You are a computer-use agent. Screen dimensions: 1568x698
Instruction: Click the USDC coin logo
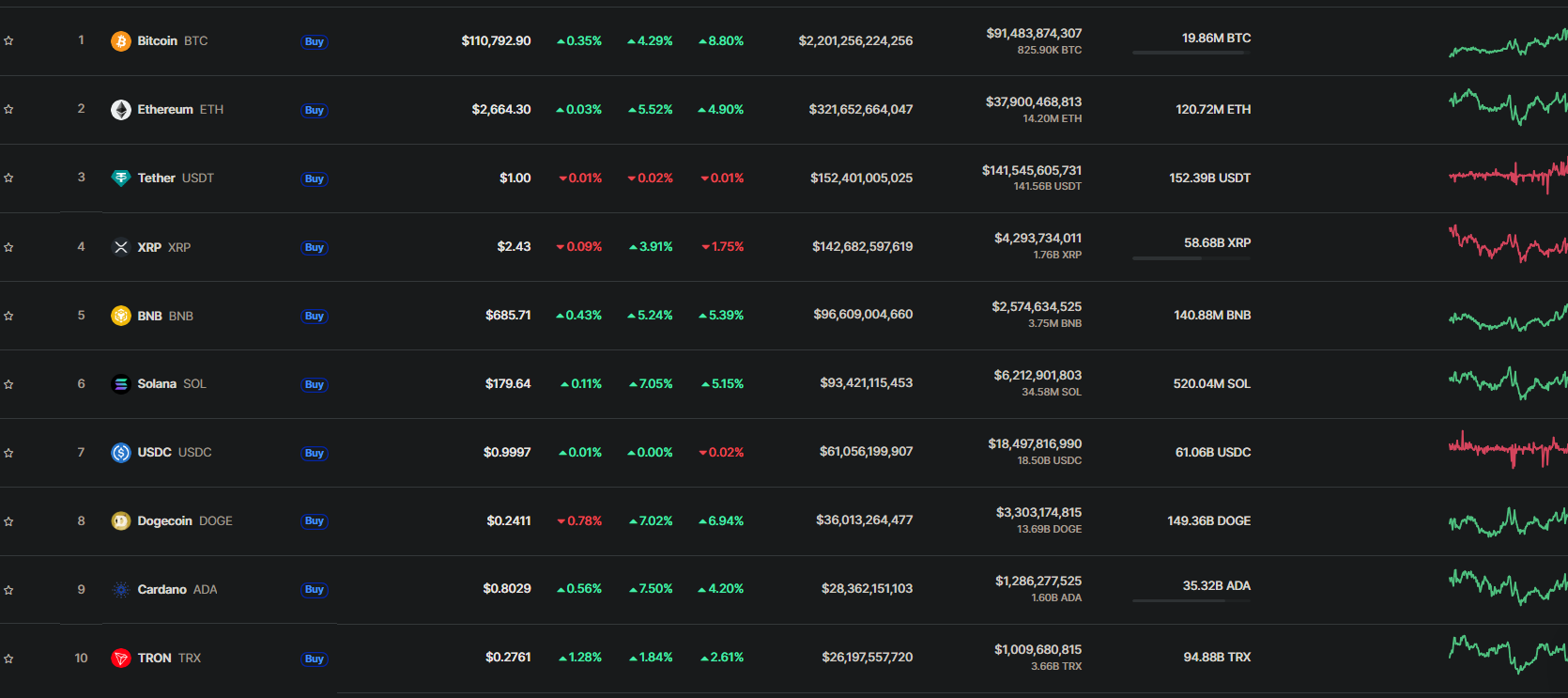click(121, 453)
